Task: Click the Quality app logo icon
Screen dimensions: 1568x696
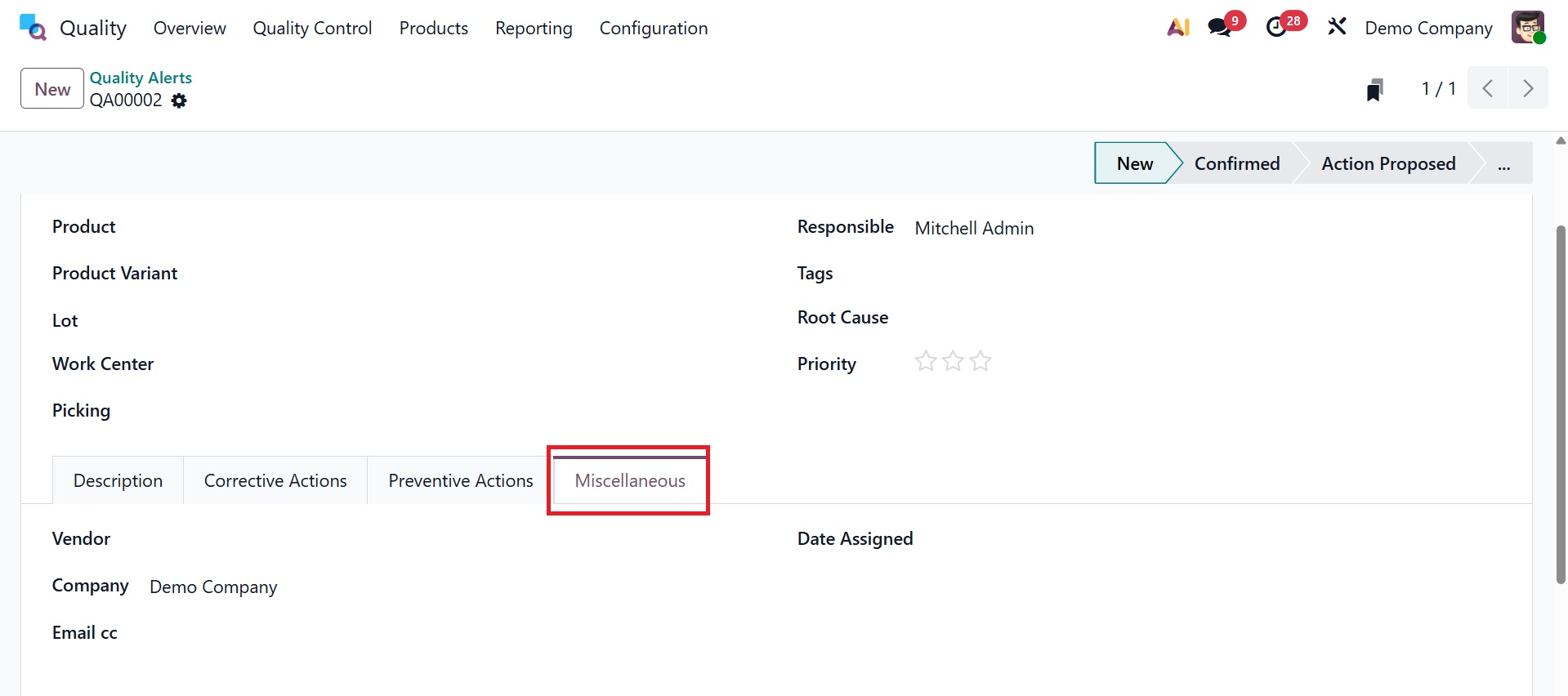Action: click(33, 28)
